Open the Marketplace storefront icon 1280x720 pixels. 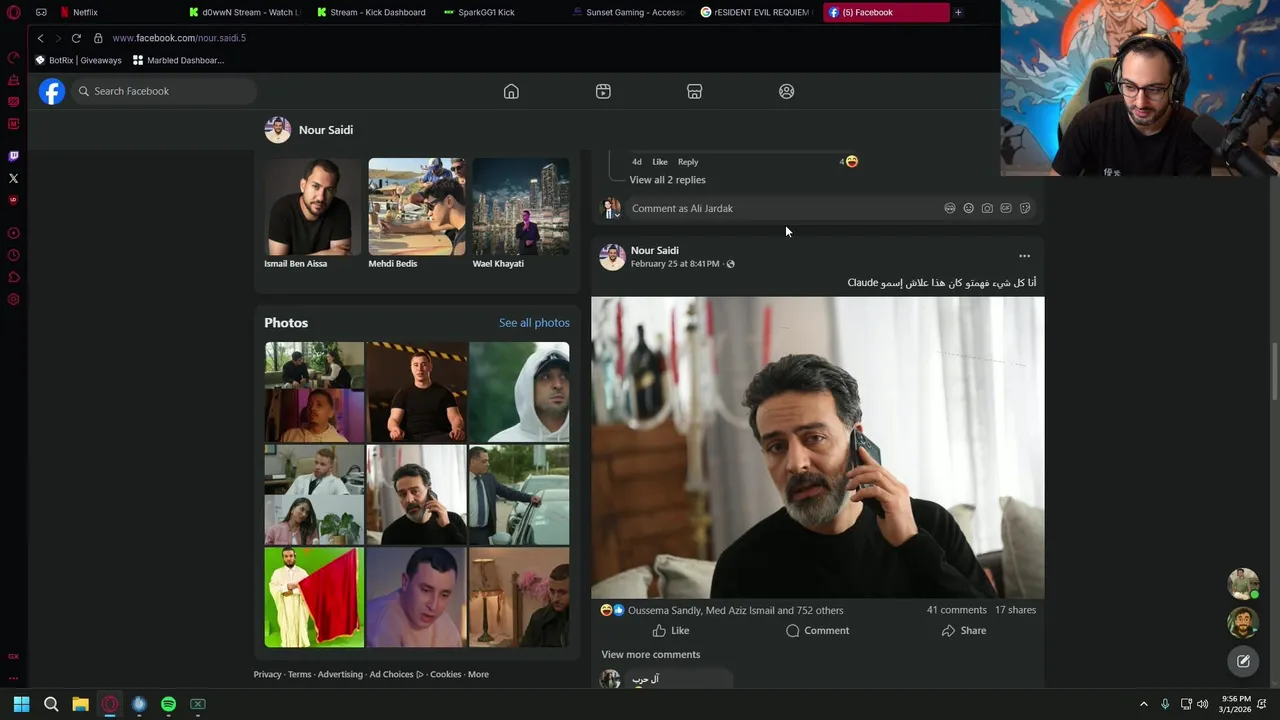click(x=695, y=91)
